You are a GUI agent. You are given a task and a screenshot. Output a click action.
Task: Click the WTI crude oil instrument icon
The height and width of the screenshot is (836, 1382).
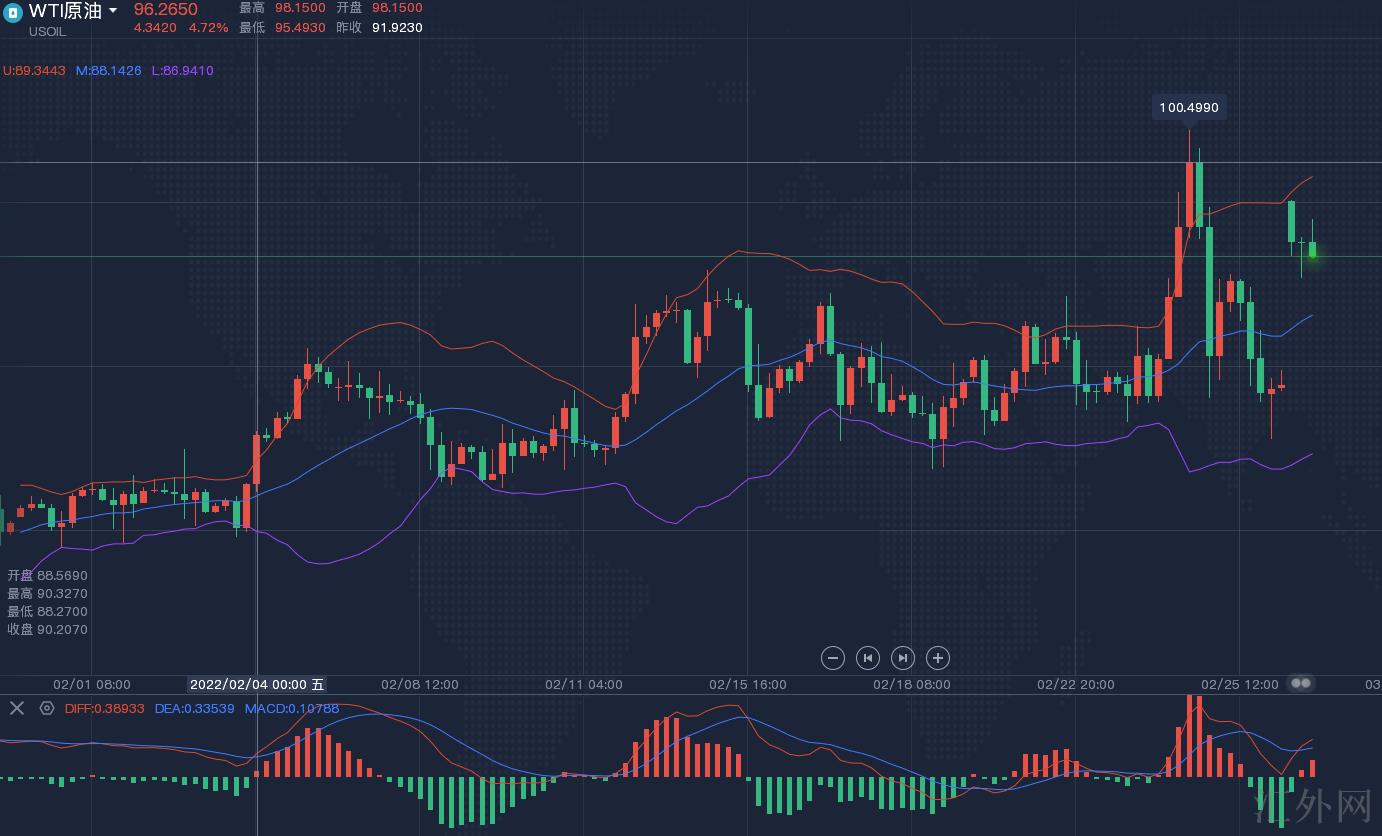pyautogui.click(x=13, y=13)
